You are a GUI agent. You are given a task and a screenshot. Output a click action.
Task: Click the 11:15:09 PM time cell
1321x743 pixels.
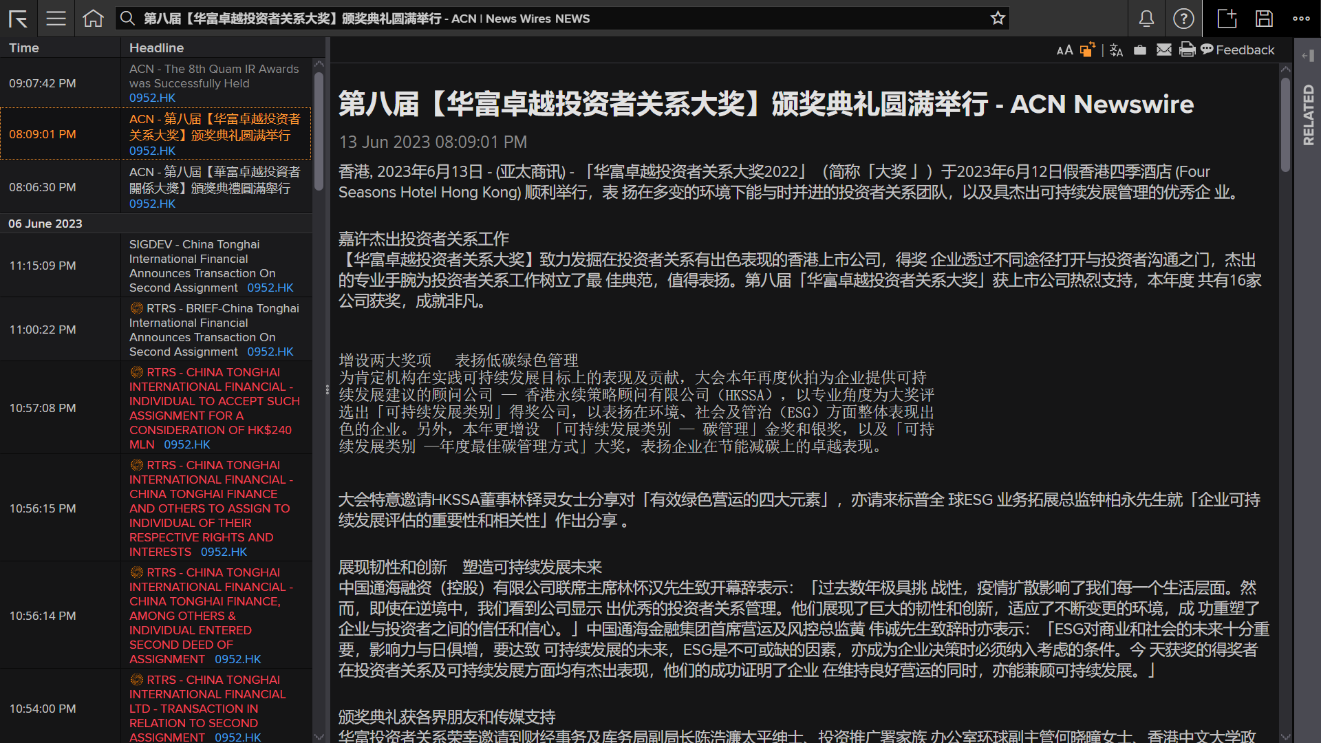coord(42,266)
